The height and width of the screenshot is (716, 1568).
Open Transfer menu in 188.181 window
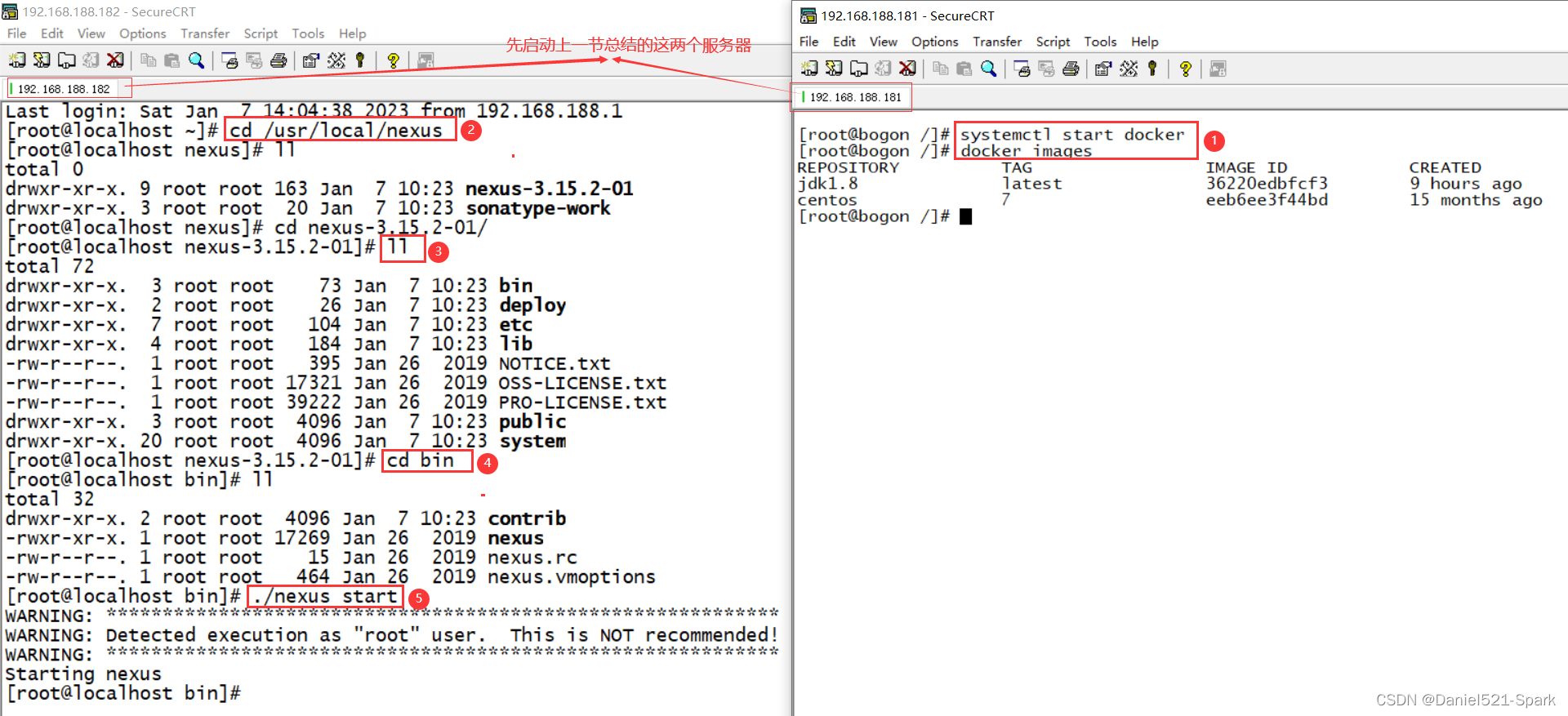[x=997, y=42]
